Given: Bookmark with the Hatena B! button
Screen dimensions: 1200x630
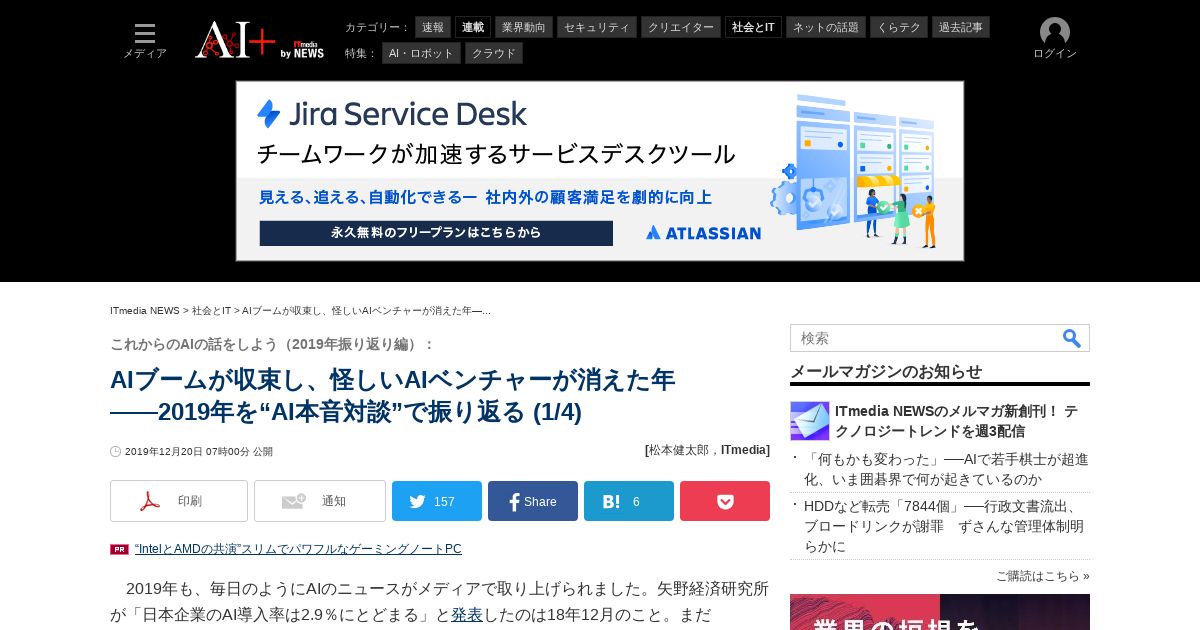Looking at the screenshot, I should click(629, 501).
